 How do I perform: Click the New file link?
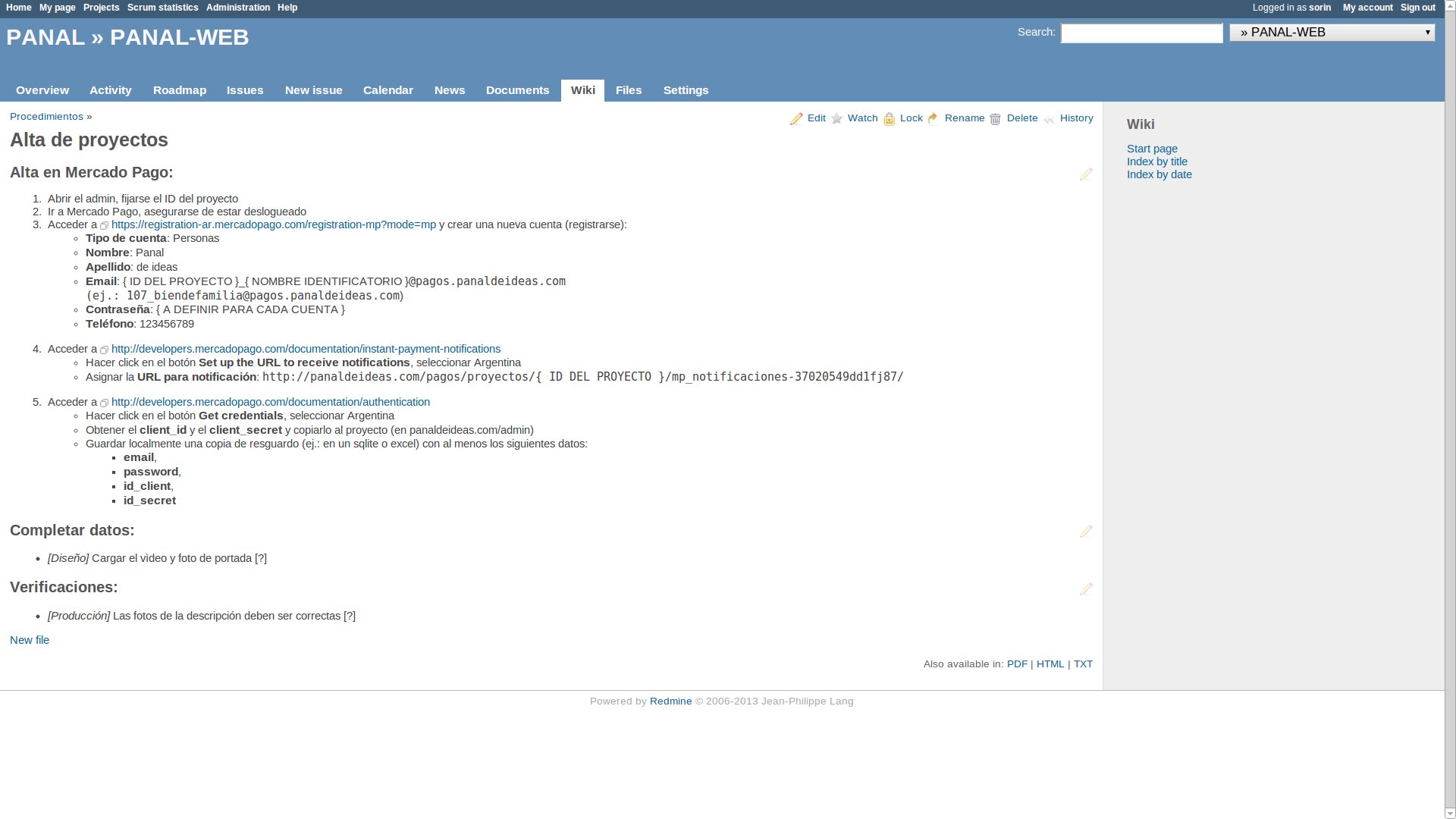click(30, 640)
